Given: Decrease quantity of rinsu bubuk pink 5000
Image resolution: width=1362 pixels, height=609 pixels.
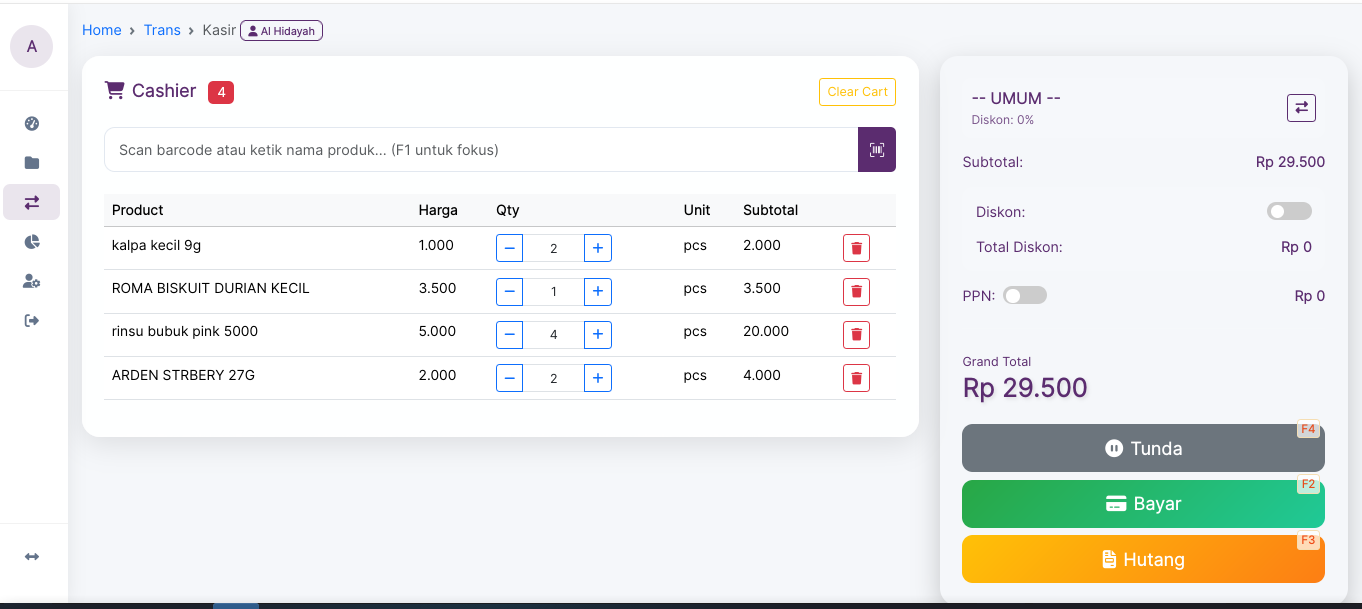Looking at the screenshot, I should pyautogui.click(x=509, y=335).
